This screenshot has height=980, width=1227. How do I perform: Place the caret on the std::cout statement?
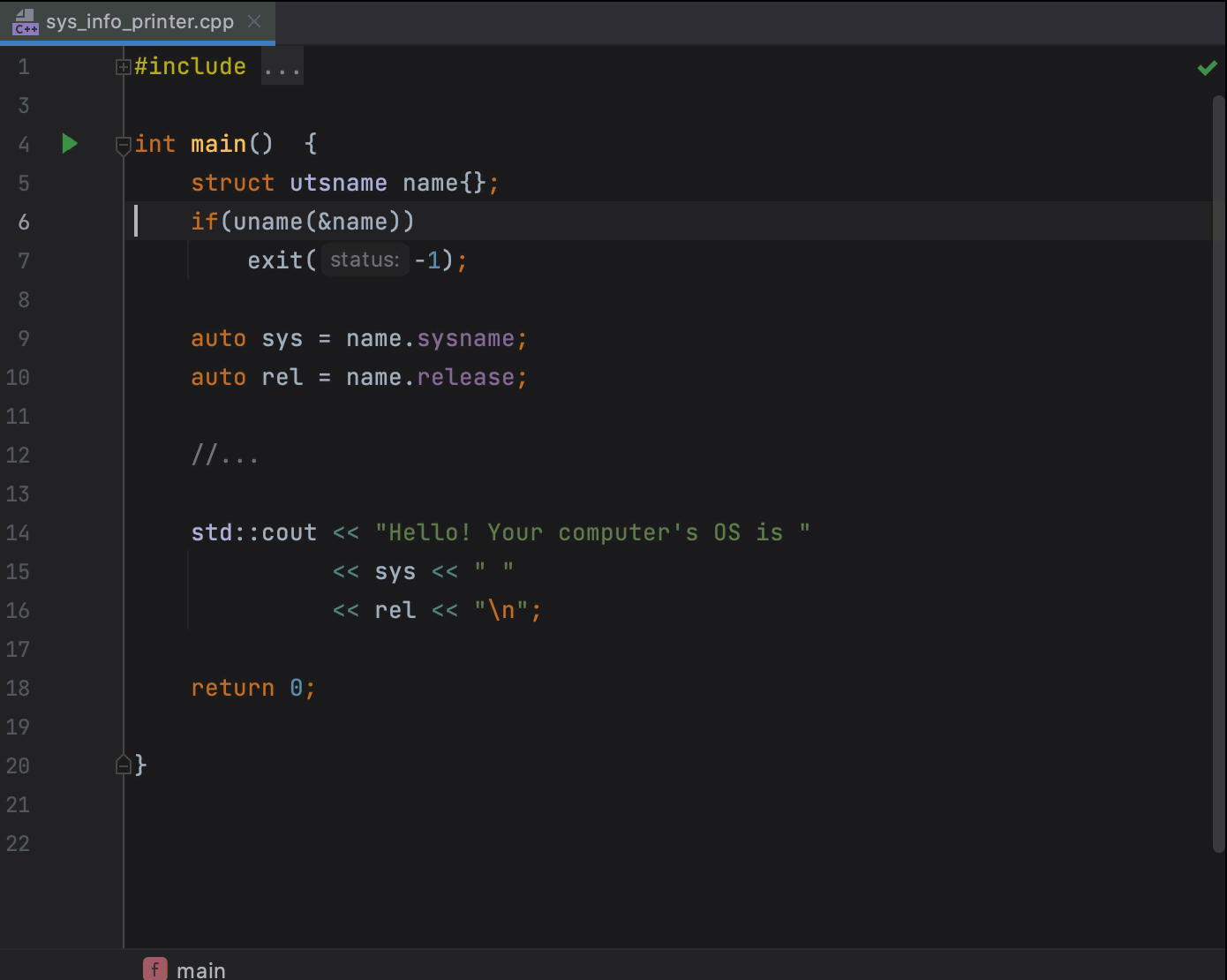253,532
